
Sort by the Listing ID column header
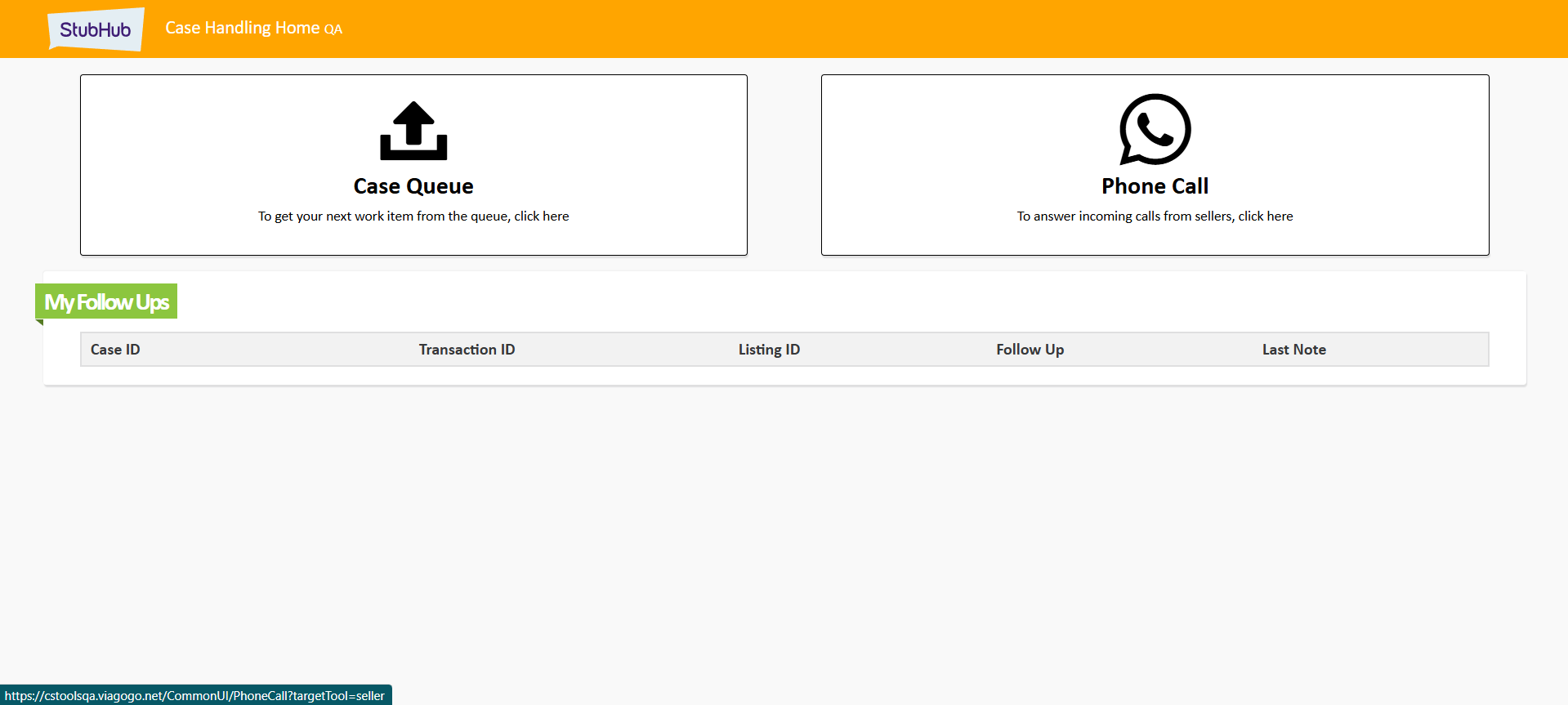769,350
